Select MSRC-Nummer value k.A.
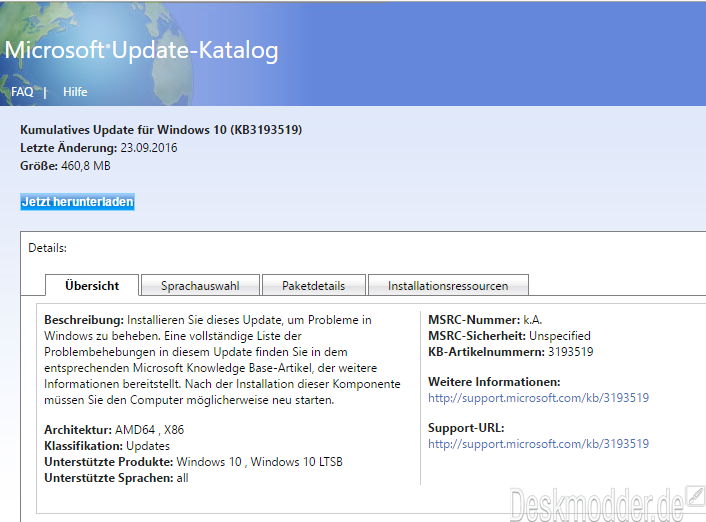The width and height of the screenshot is (706, 522). click(533, 320)
